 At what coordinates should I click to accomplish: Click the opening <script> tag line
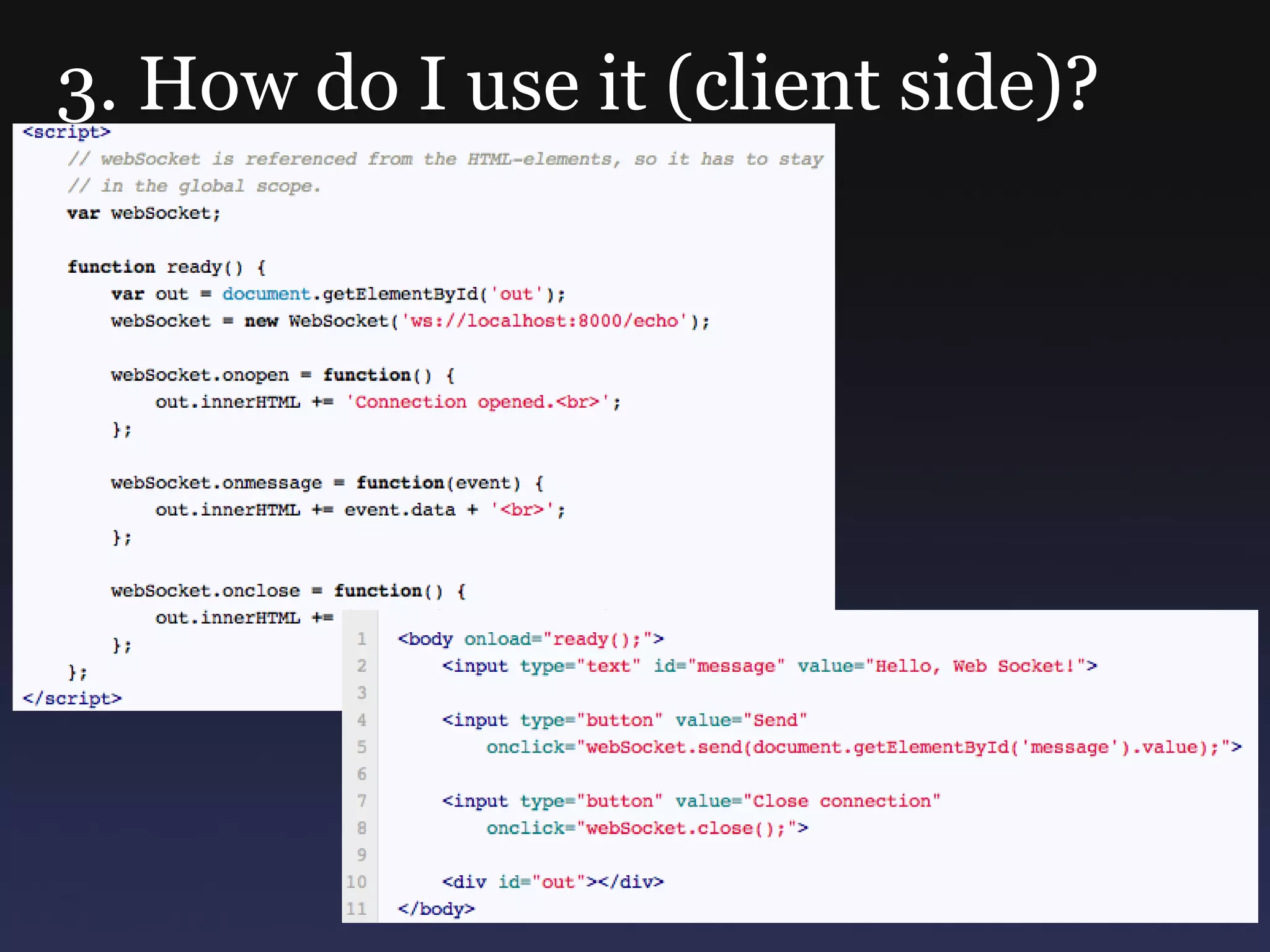click(x=66, y=132)
